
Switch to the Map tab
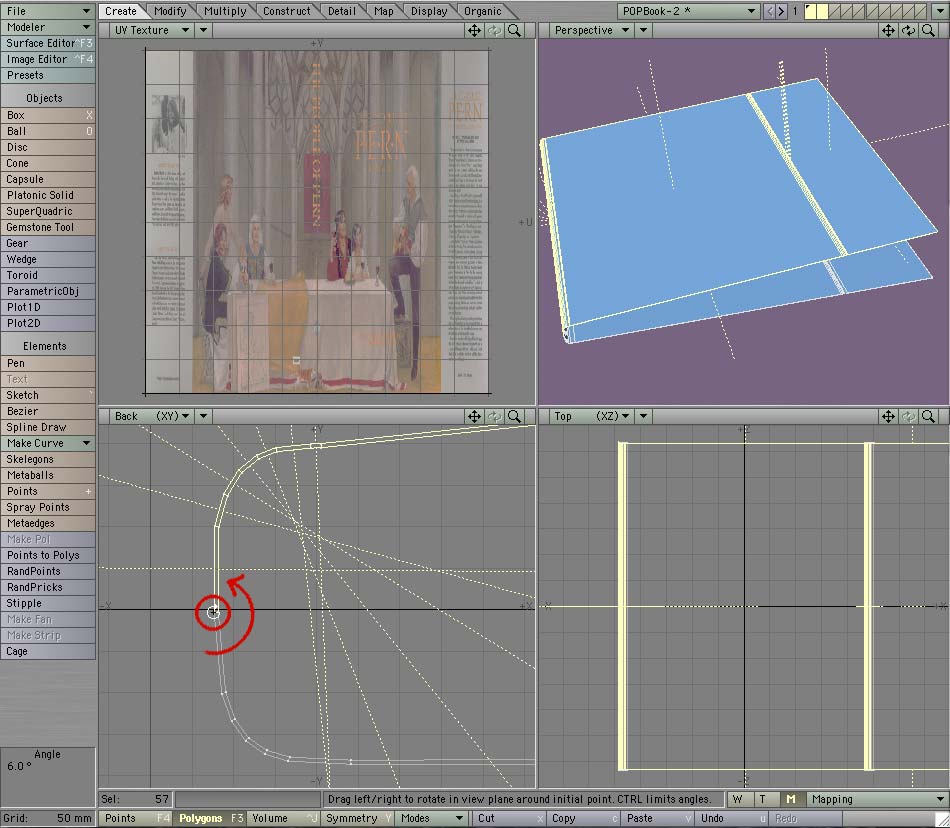(x=384, y=11)
